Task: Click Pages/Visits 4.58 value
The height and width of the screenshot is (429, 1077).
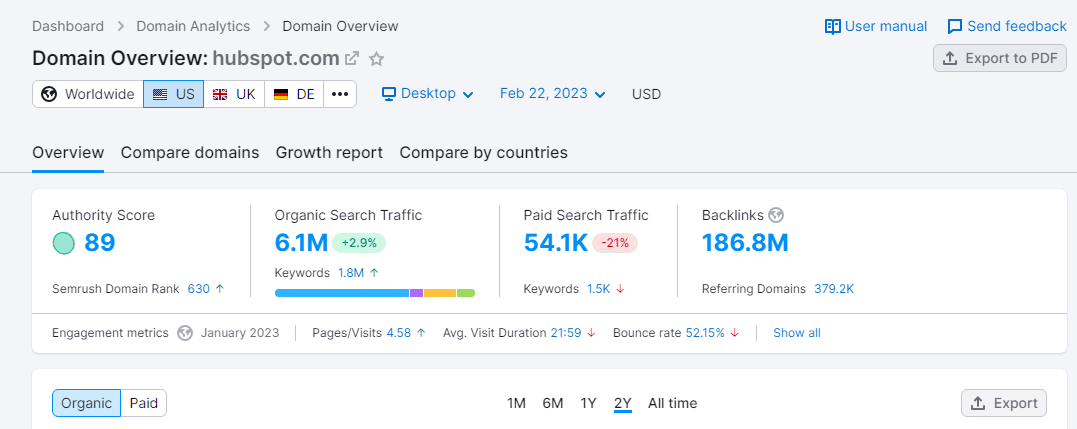Action: 398,333
